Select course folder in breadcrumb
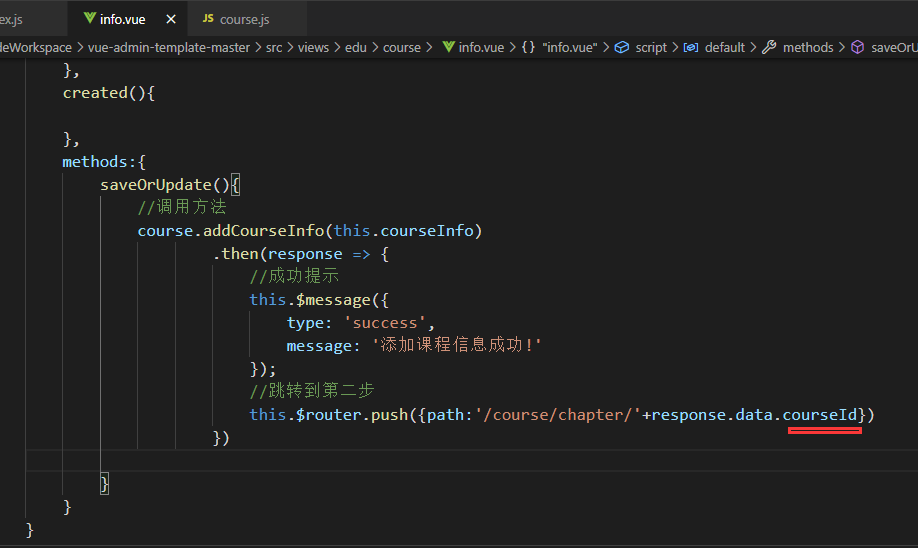The image size is (918, 548). [x=402, y=47]
